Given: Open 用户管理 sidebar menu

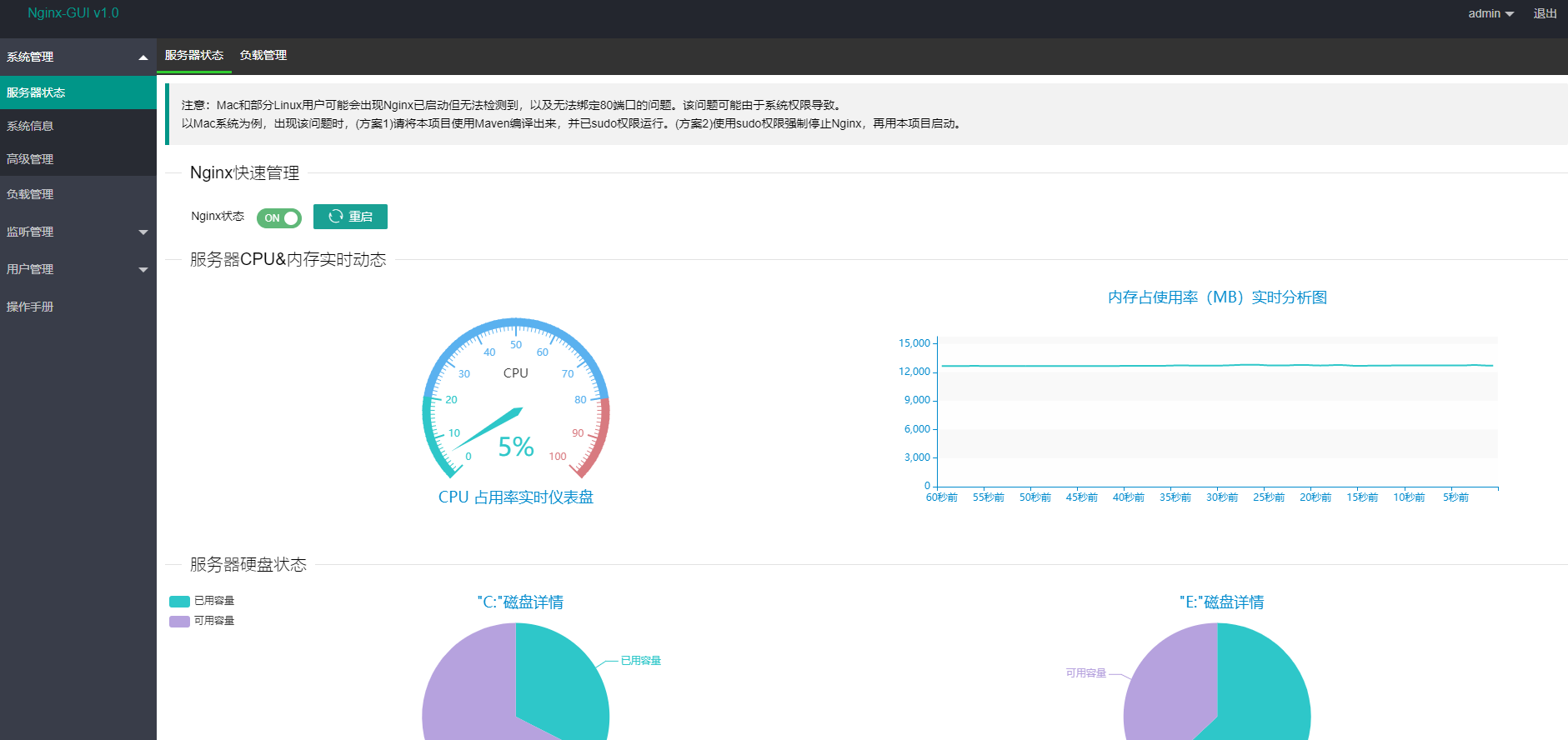Looking at the screenshot, I should pyautogui.click(x=78, y=269).
